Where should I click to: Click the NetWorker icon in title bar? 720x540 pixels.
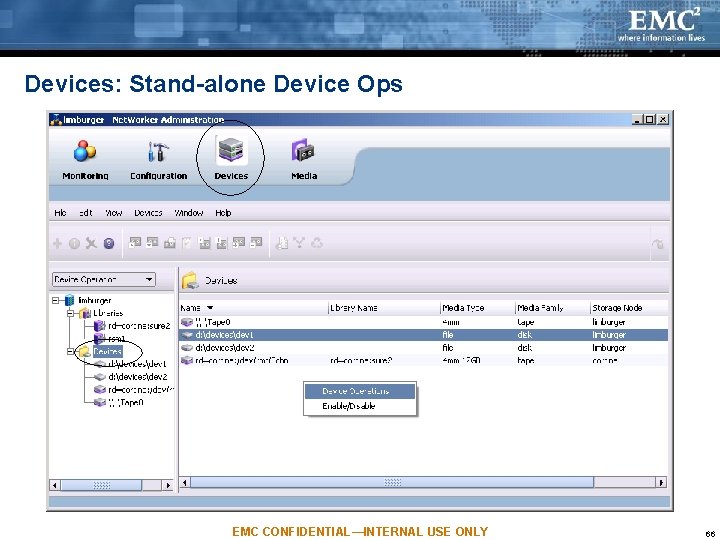click(x=56, y=120)
